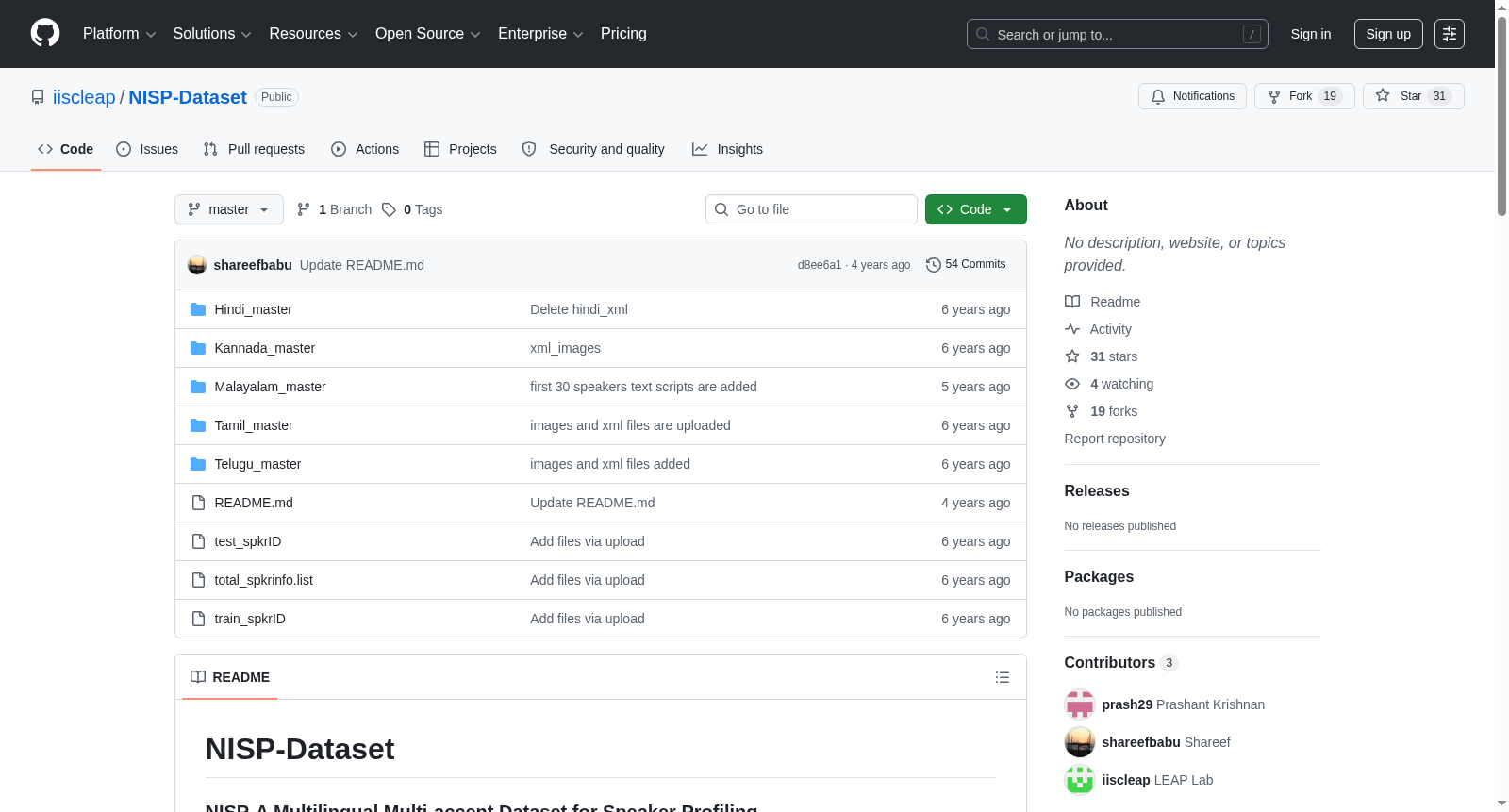View the 1 Branch link

(335, 209)
